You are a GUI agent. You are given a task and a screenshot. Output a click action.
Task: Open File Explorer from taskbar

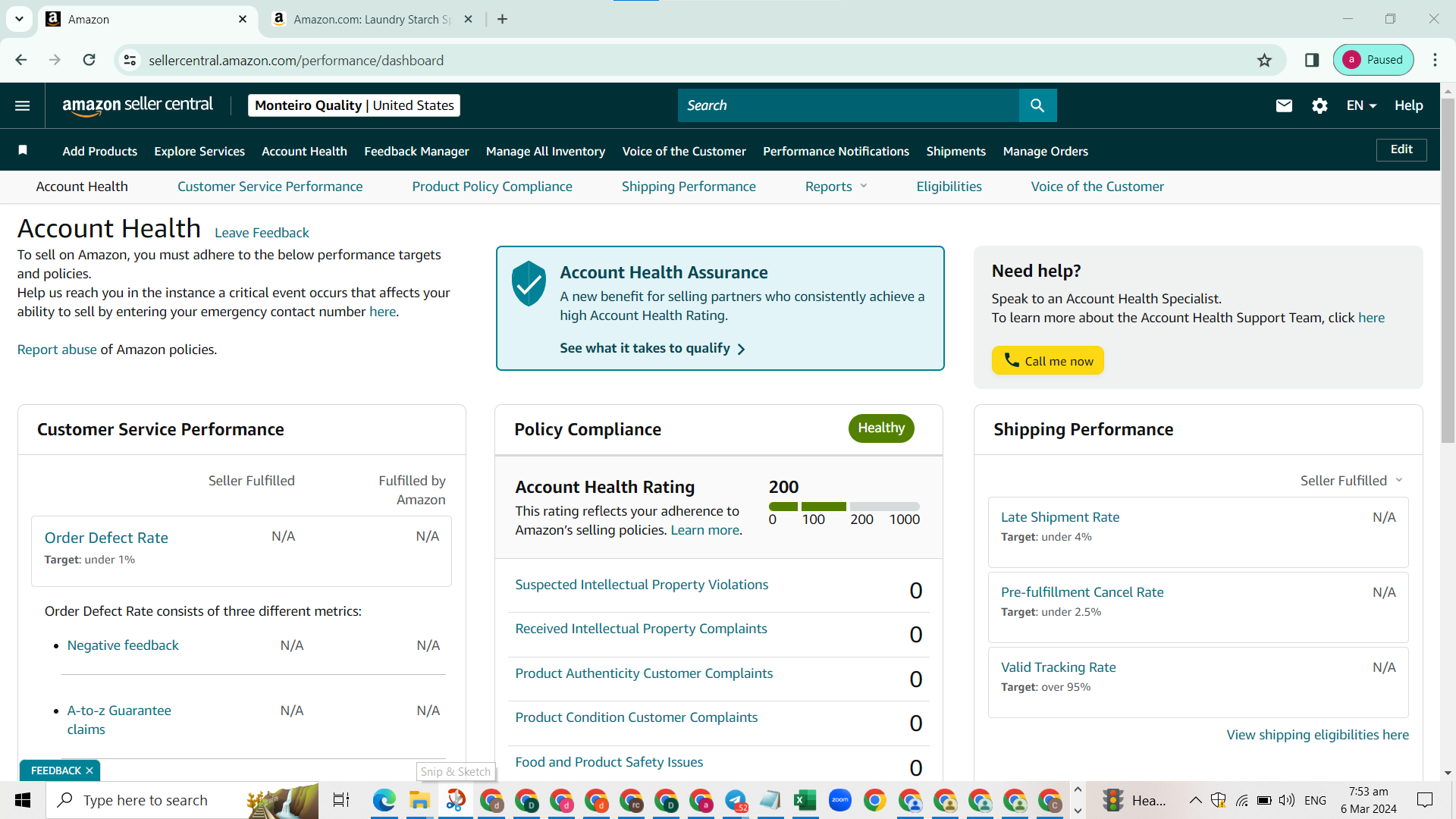pyautogui.click(x=419, y=800)
